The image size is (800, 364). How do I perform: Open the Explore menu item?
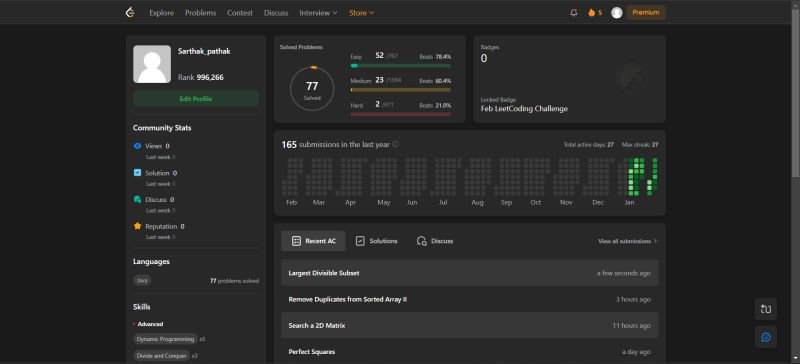coord(162,13)
